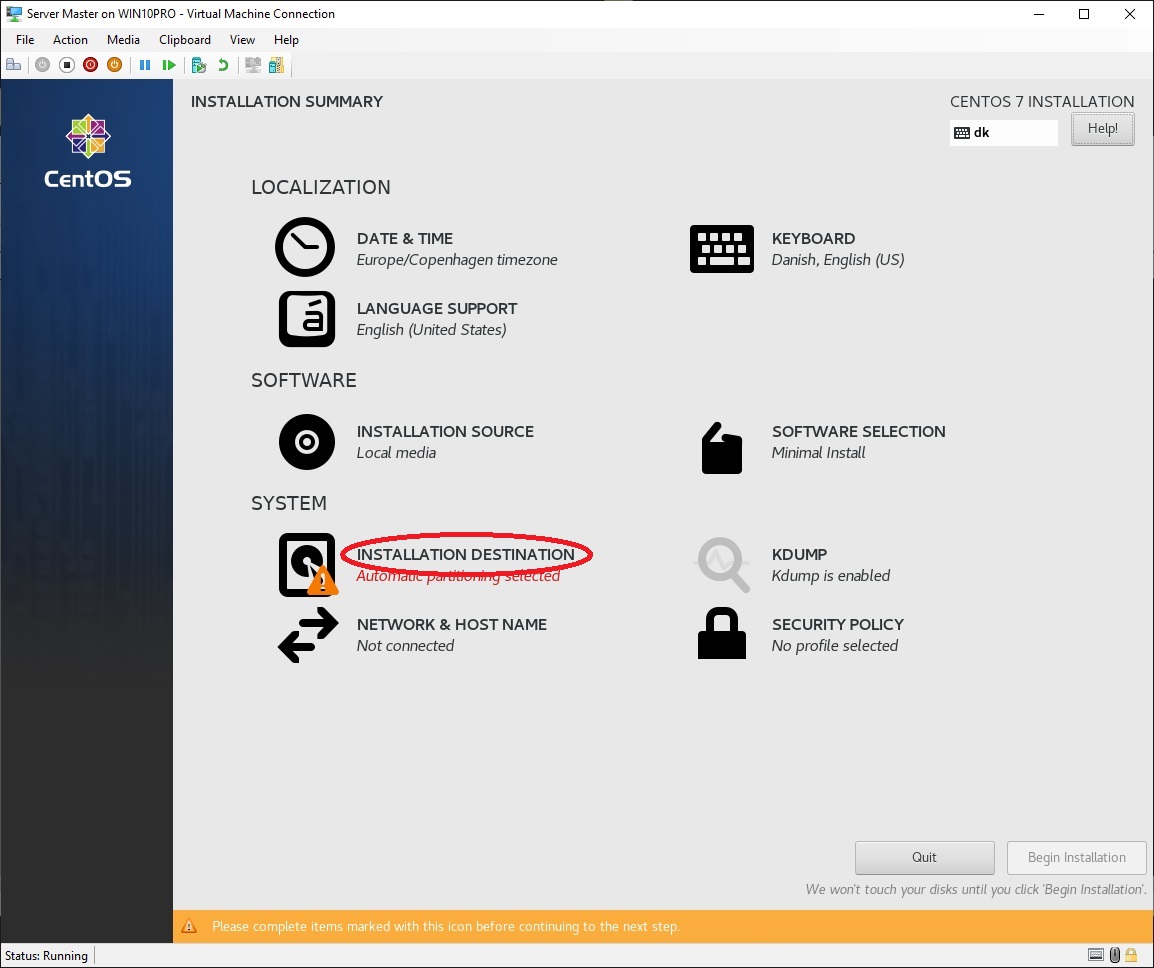The height and width of the screenshot is (968, 1154).
Task: Click 'Kdump is enabled' text
Action: click(x=831, y=576)
